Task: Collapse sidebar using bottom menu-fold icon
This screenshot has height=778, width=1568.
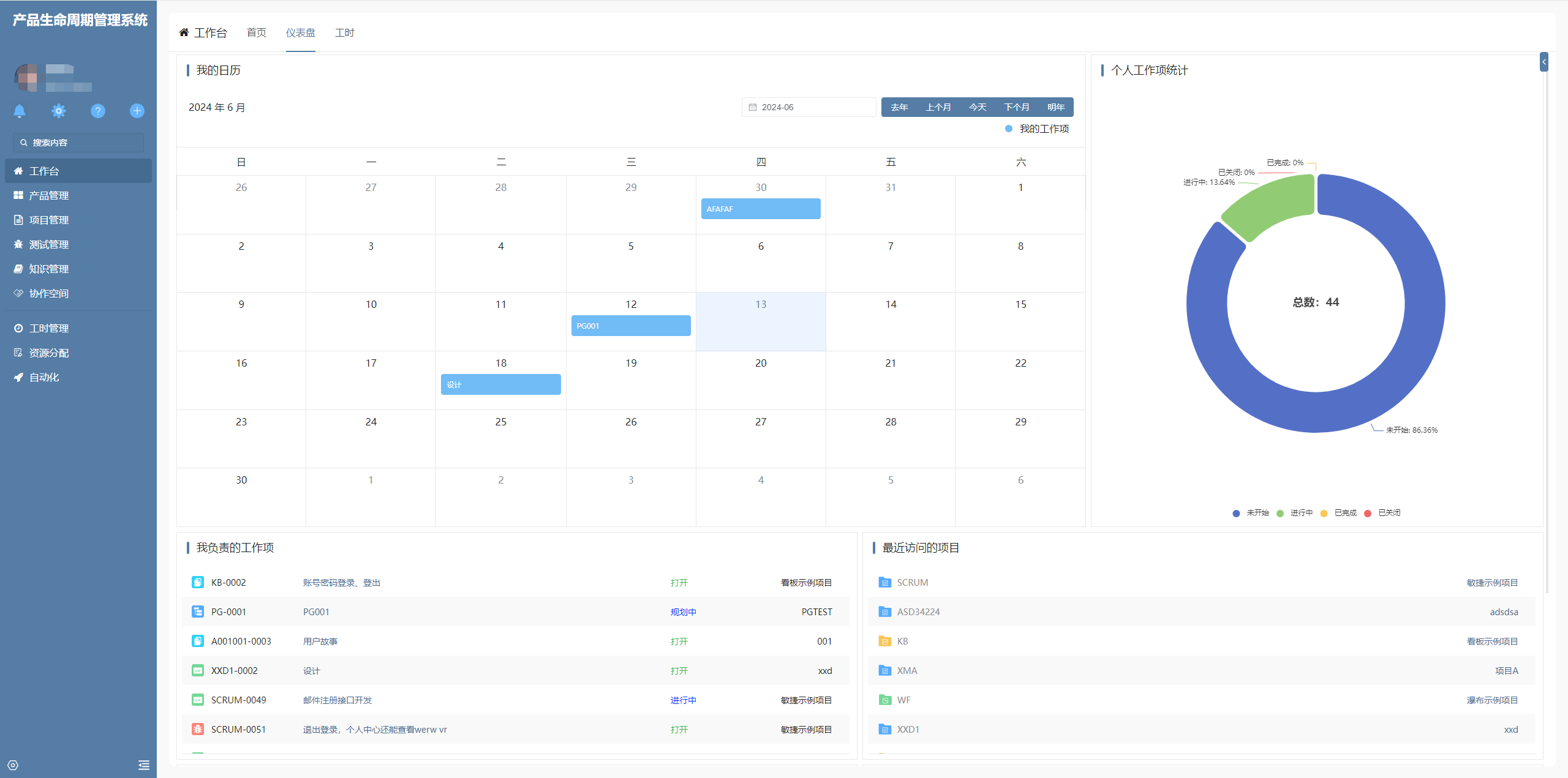Action: [x=144, y=765]
